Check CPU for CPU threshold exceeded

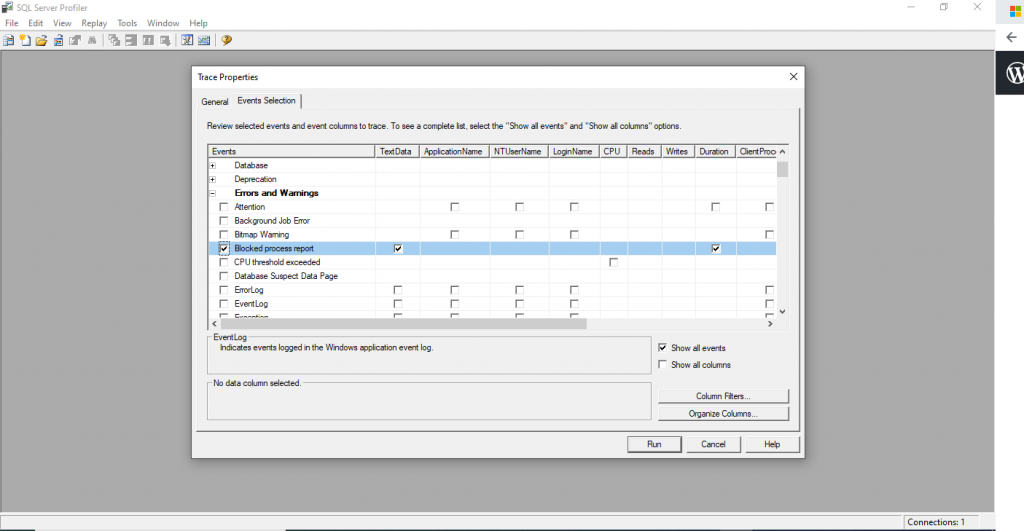tap(613, 262)
